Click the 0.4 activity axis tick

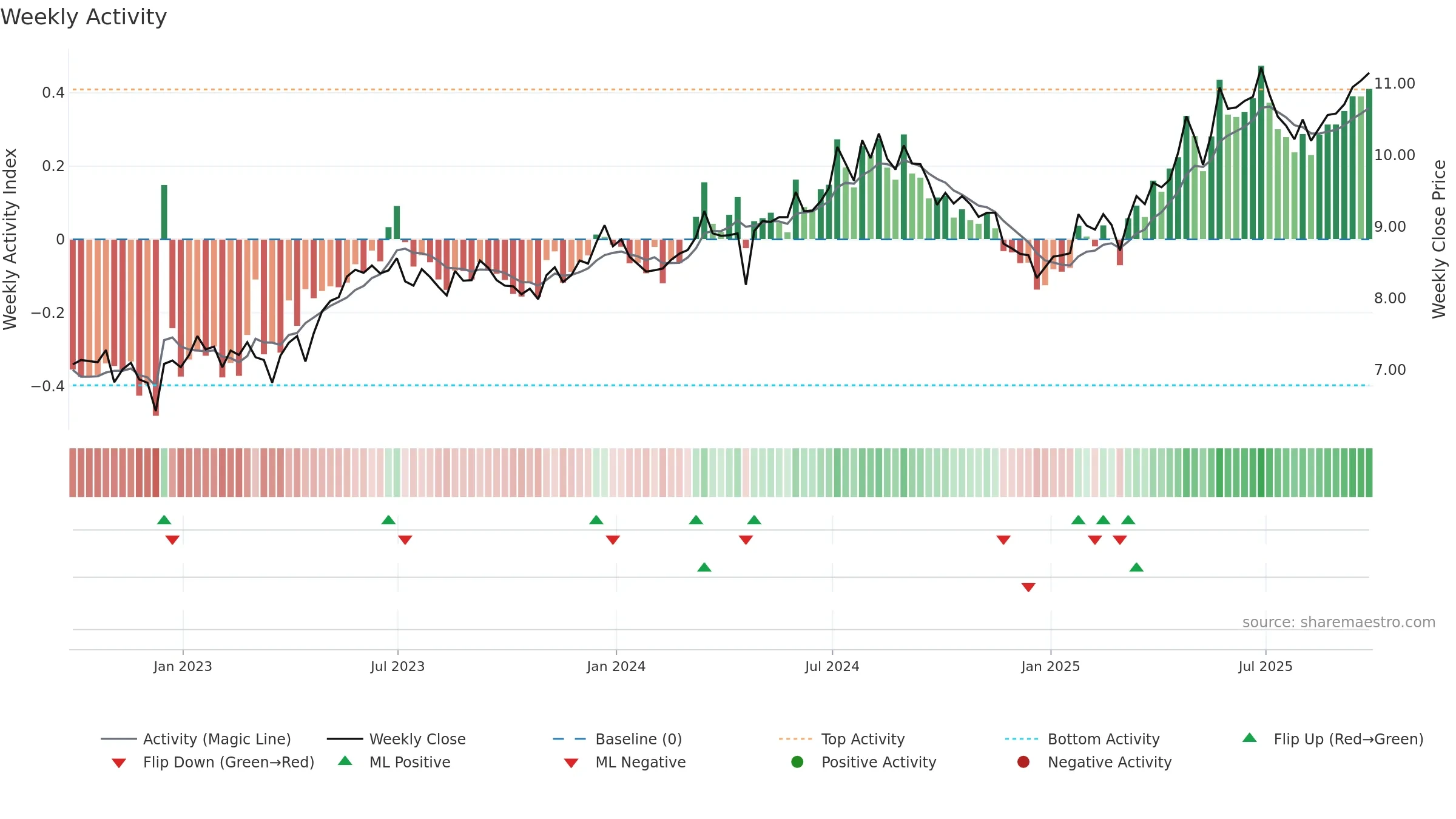(x=53, y=92)
